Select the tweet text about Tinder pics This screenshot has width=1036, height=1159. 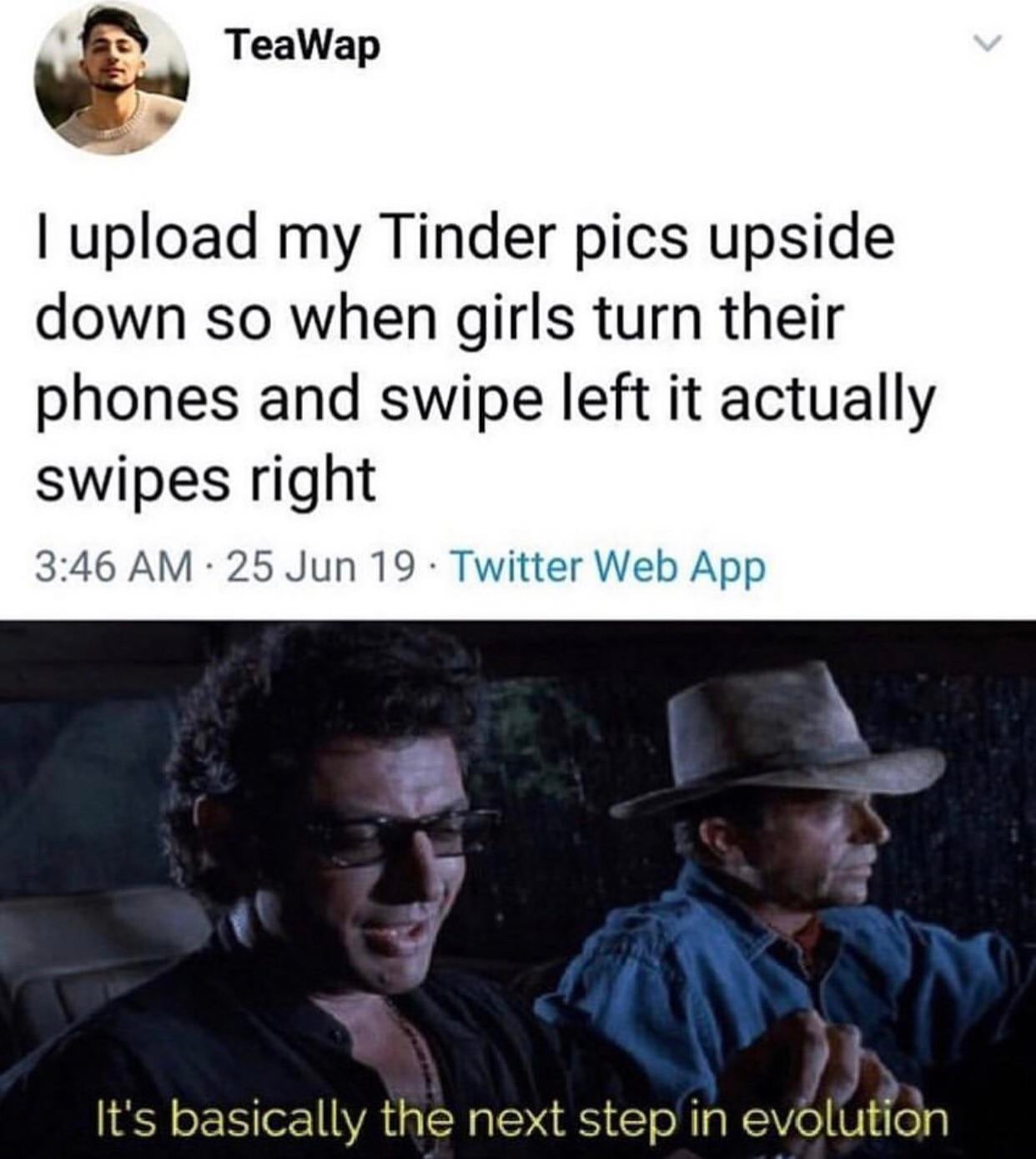tap(484, 358)
